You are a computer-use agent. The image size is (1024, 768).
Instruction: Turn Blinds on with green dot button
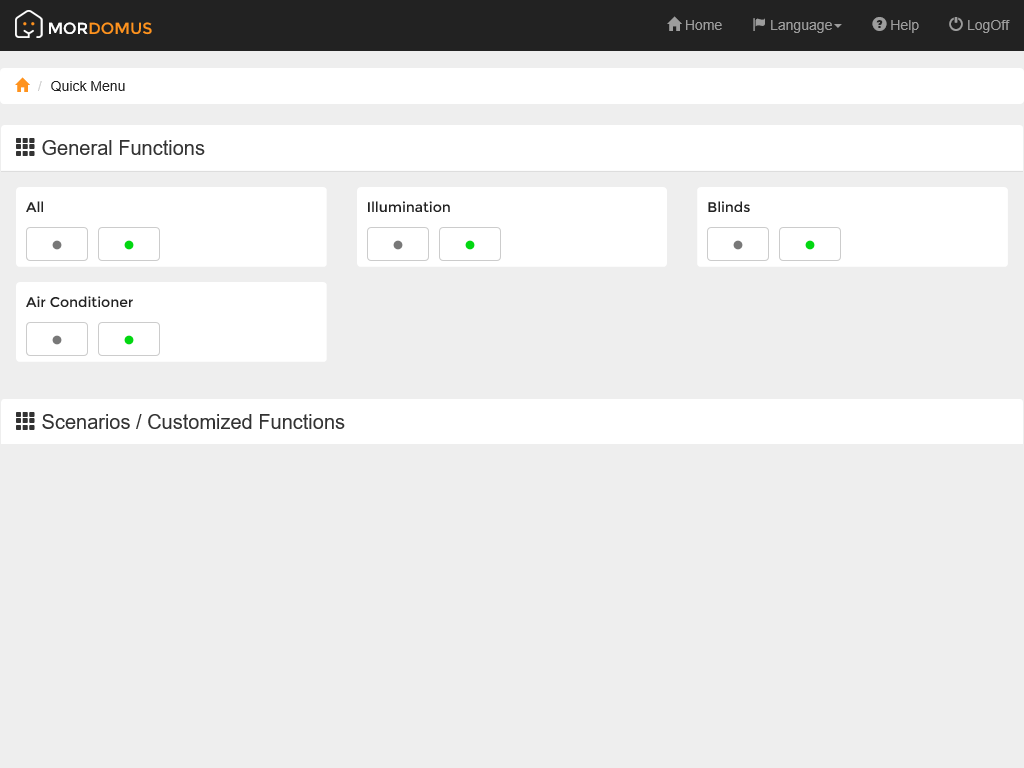coord(810,244)
